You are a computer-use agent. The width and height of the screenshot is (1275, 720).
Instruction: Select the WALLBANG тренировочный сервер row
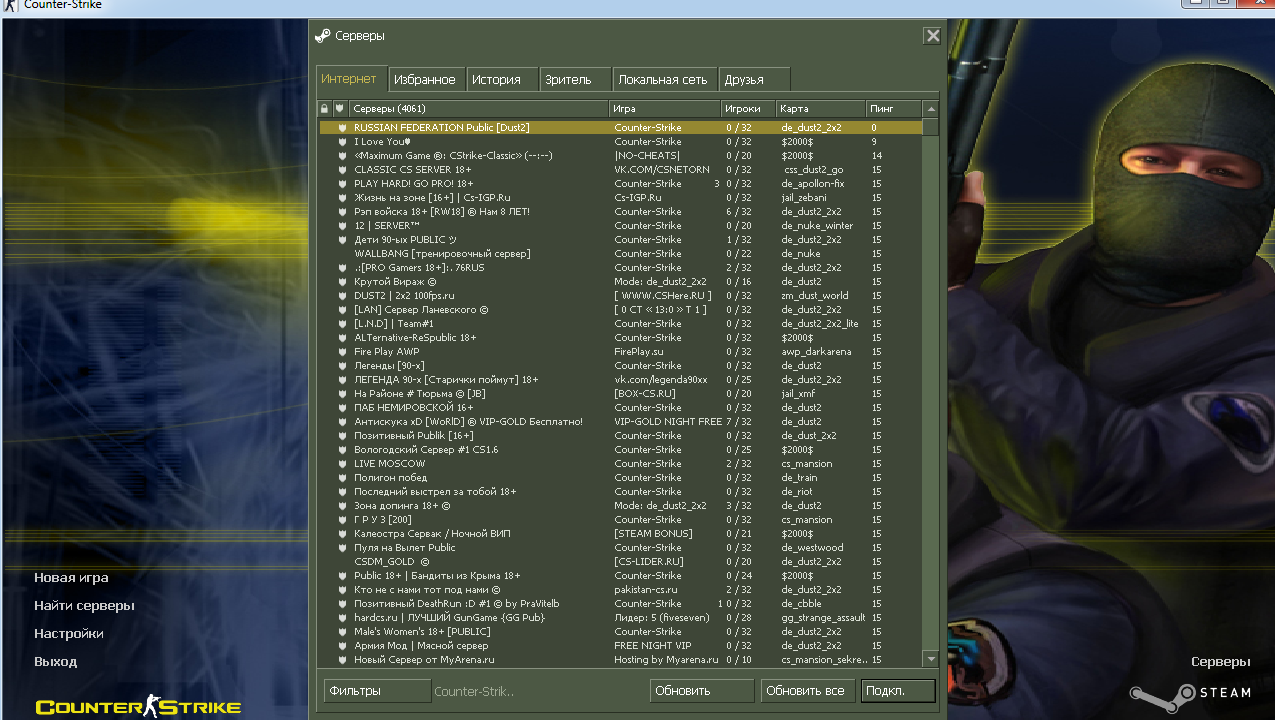[620, 254]
